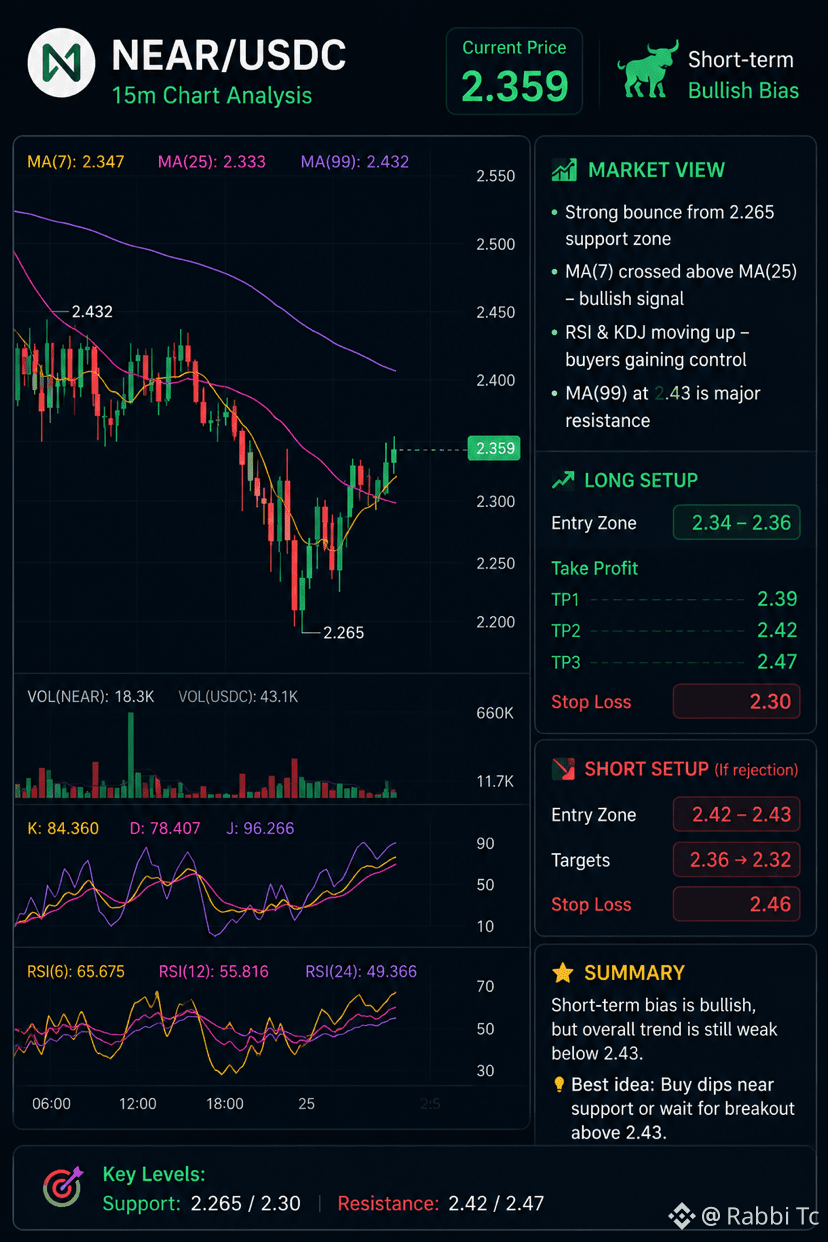Click the D: 78.407 indicator value
The height and width of the screenshot is (1242, 828).
pos(165,828)
